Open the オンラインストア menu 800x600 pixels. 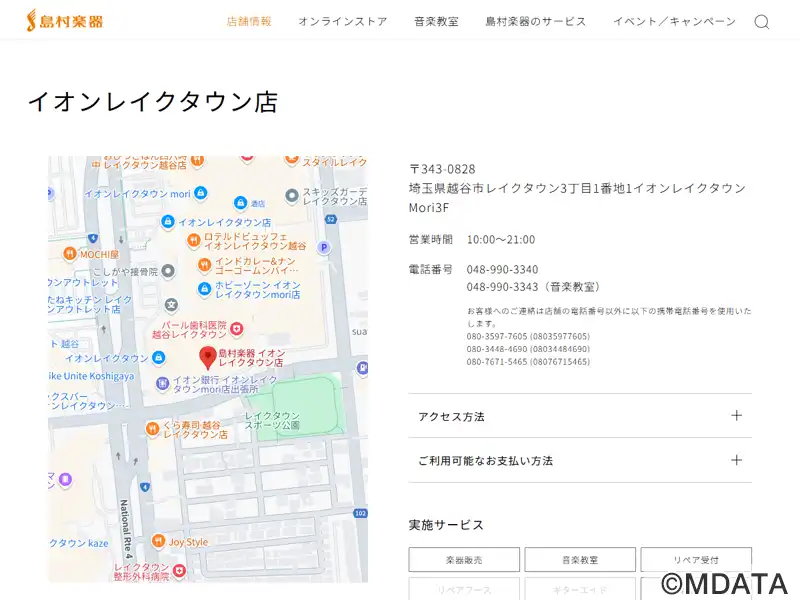(x=342, y=21)
